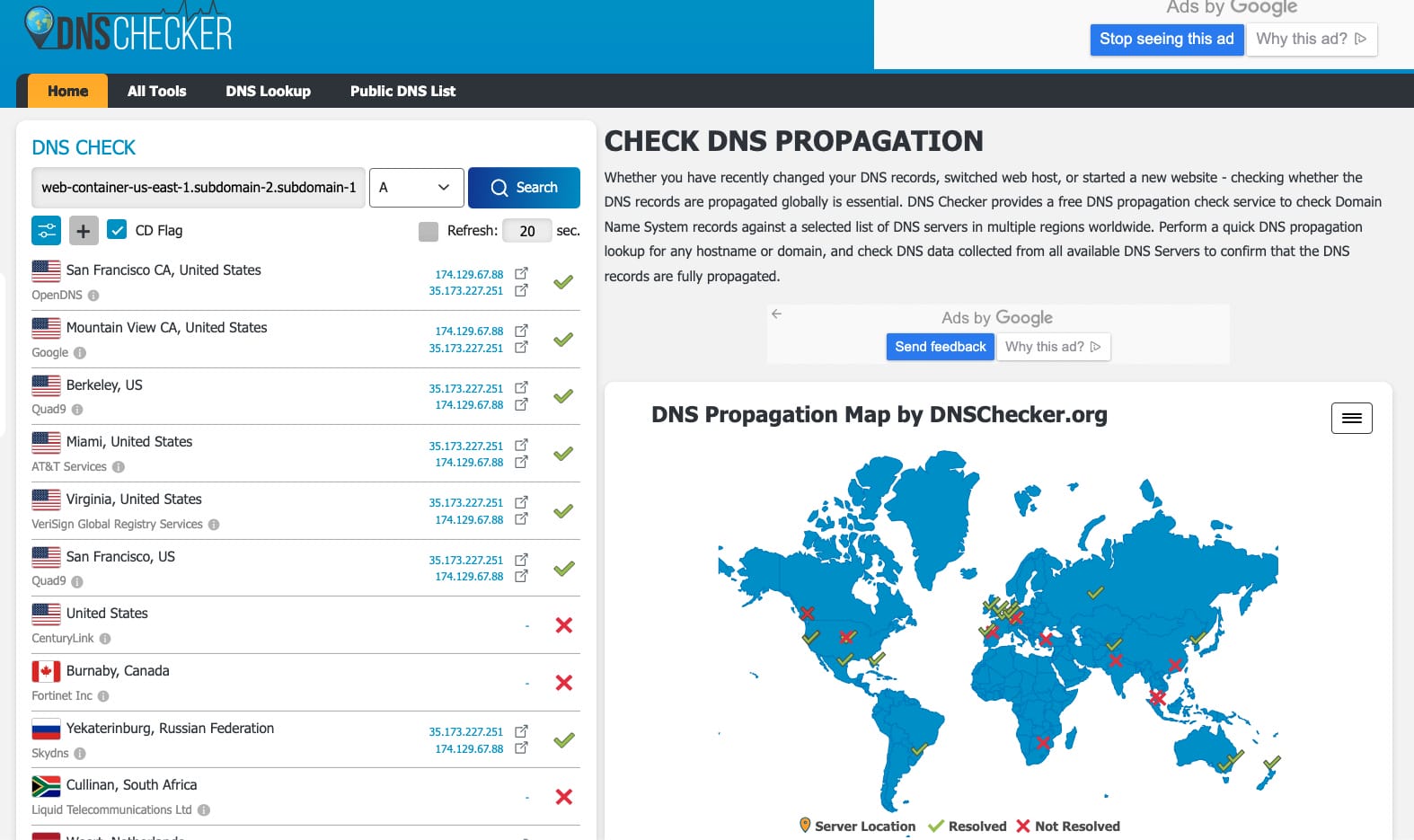
Task: Go to the Home tab
Action: coord(68,91)
